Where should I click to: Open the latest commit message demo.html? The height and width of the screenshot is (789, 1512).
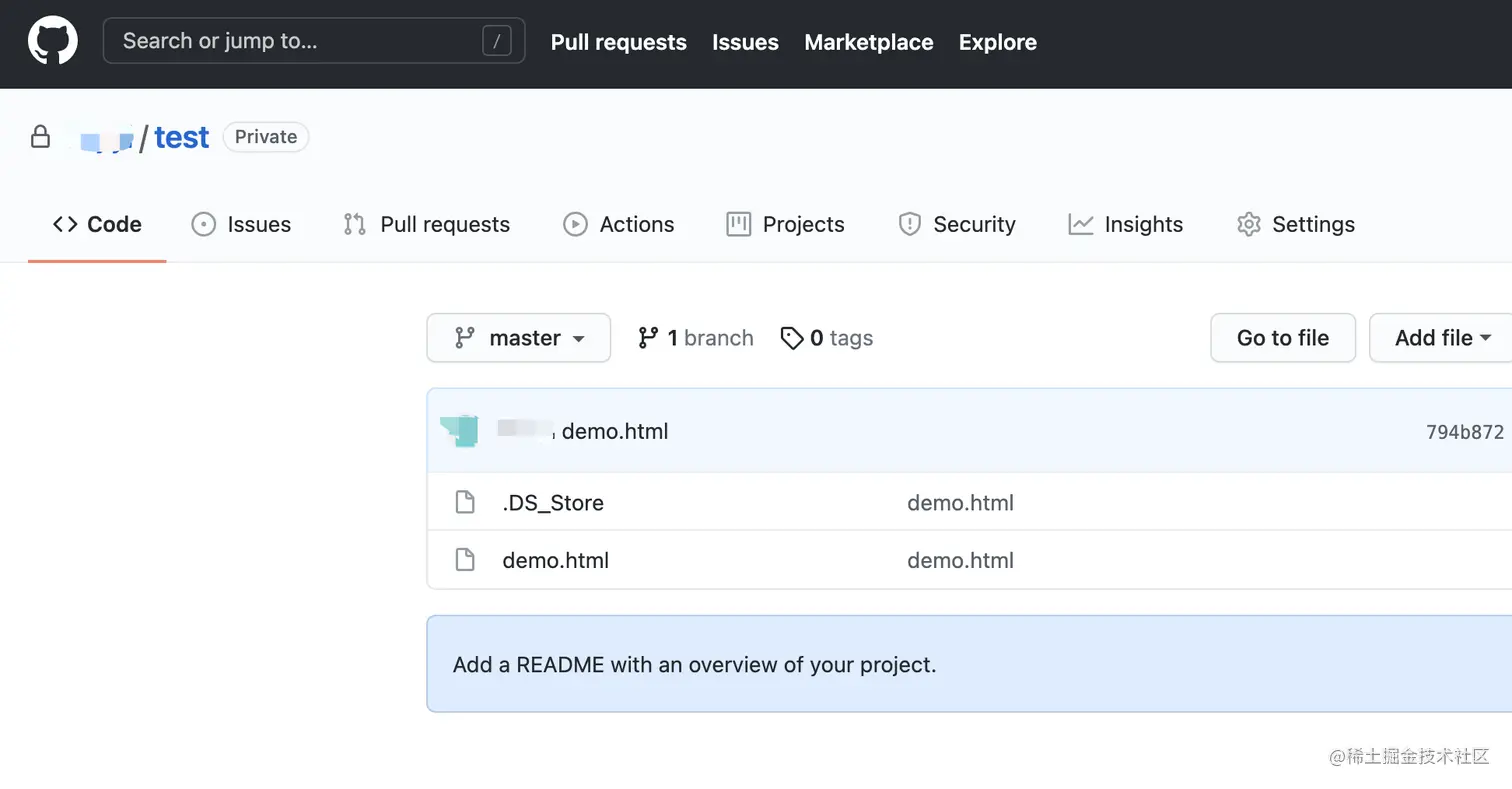(615, 431)
